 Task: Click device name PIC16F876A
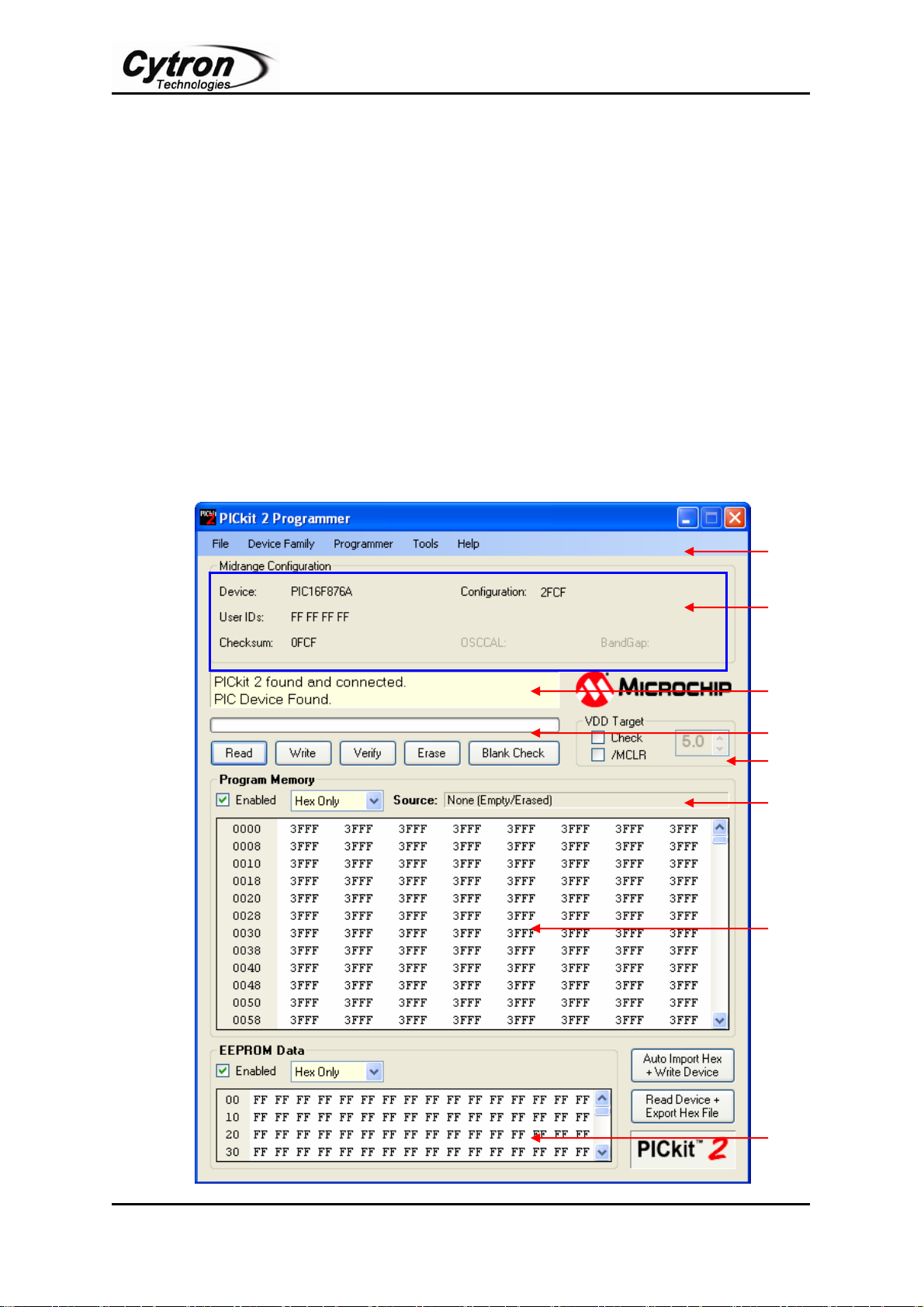pos(321,592)
